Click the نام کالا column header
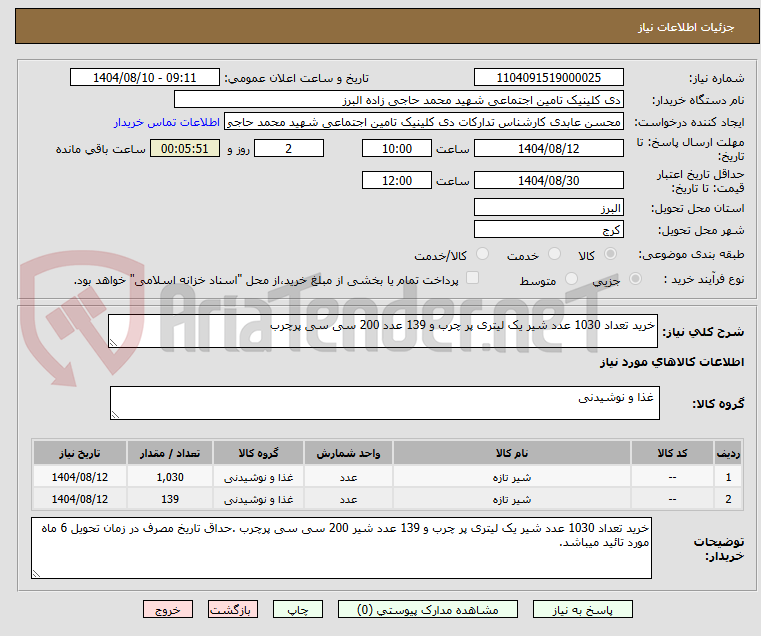 512,453
